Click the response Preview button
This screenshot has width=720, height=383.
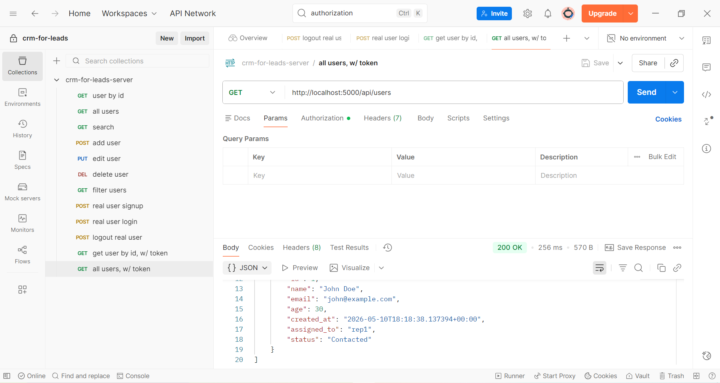point(299,268)
